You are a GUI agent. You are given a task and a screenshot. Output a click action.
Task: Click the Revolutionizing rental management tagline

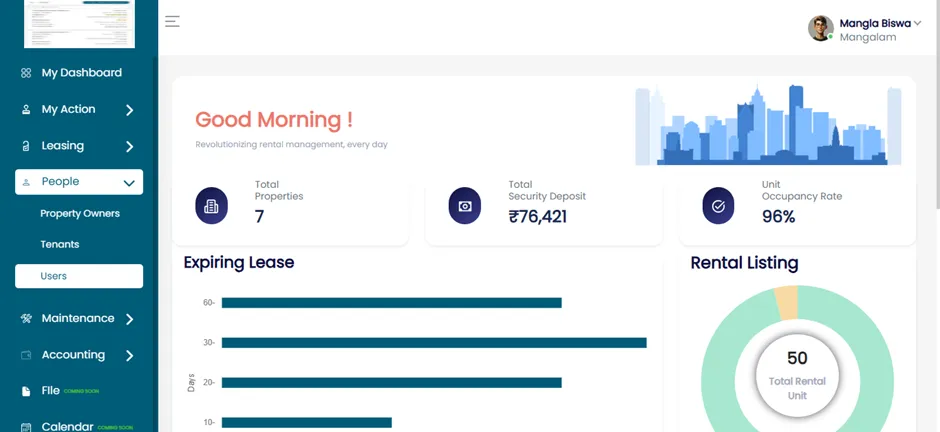pyautogui.click(x=291, y=144)
